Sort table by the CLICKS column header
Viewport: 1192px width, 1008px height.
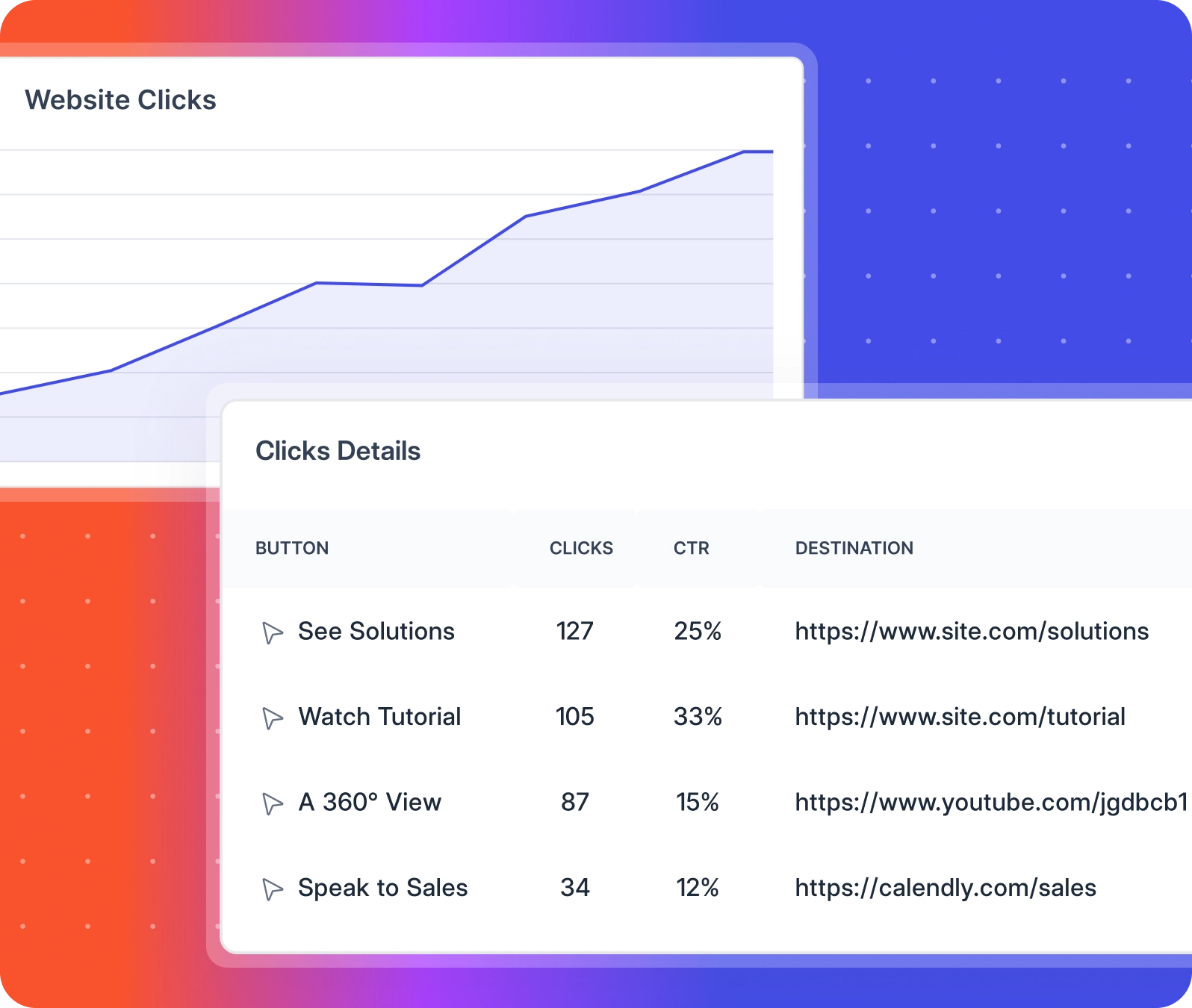[x=581, y=548]
